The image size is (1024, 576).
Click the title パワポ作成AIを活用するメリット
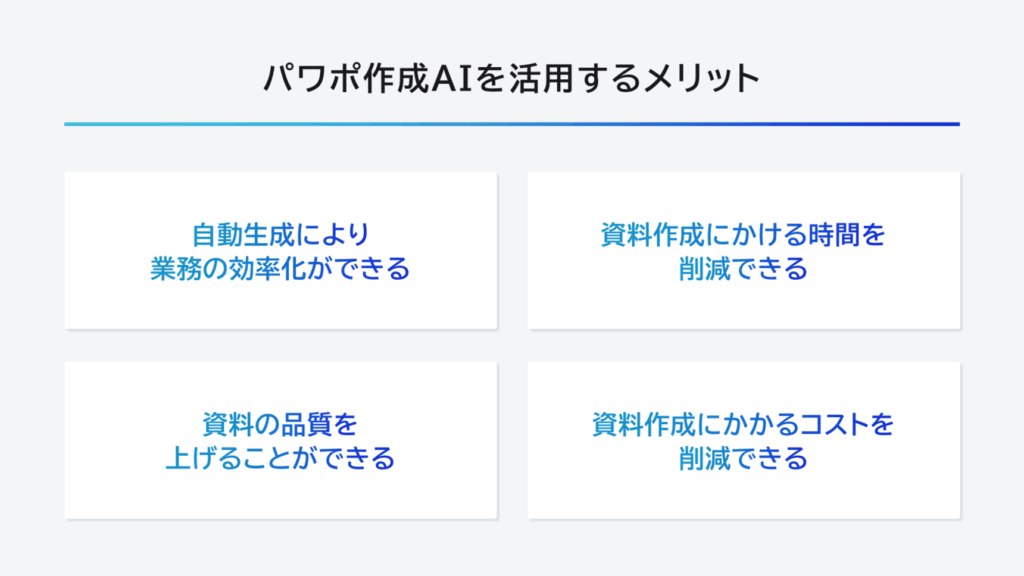[511, 79]
